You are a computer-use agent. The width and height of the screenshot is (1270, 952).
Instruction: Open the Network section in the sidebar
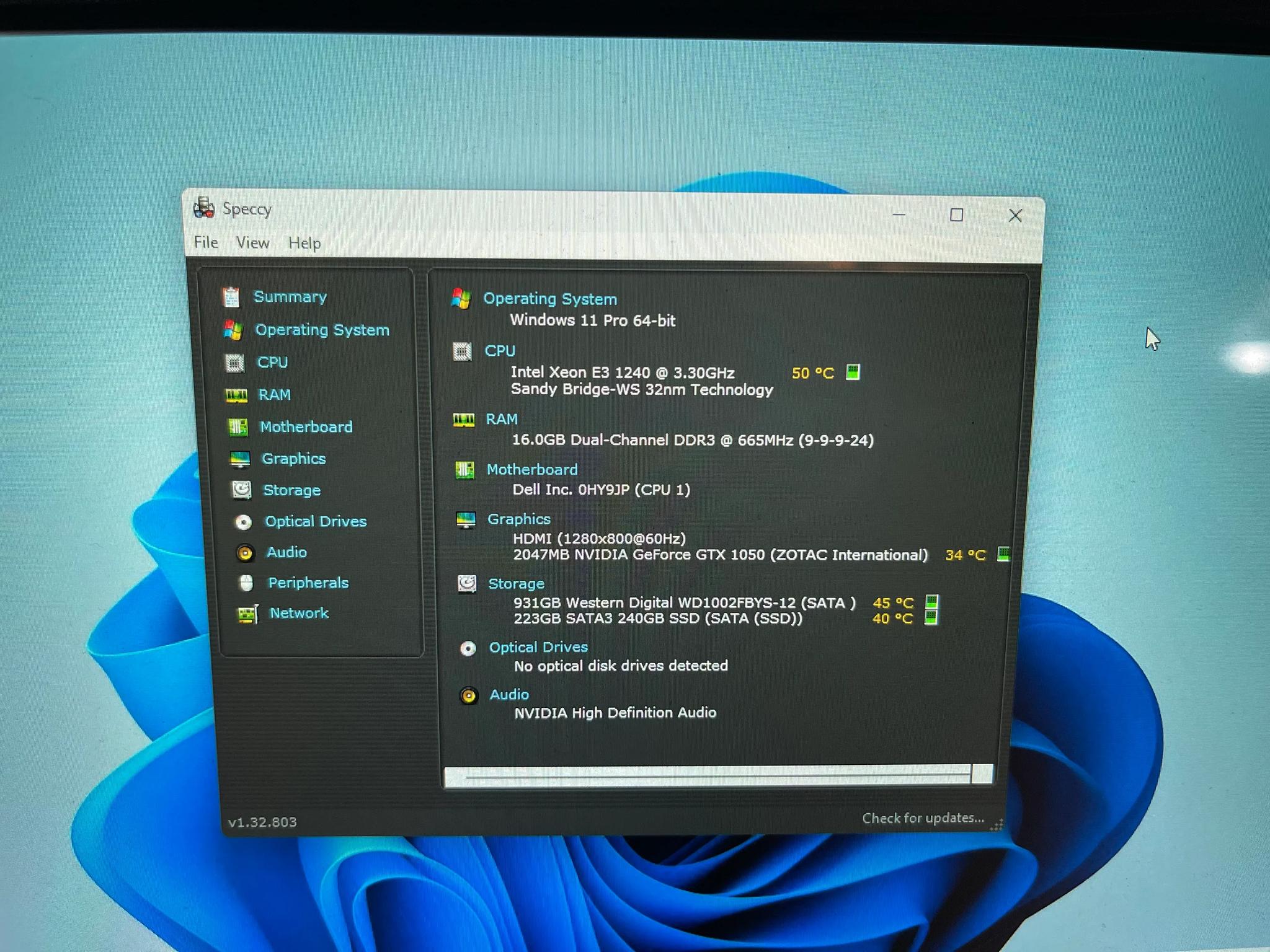click(247, 613)
